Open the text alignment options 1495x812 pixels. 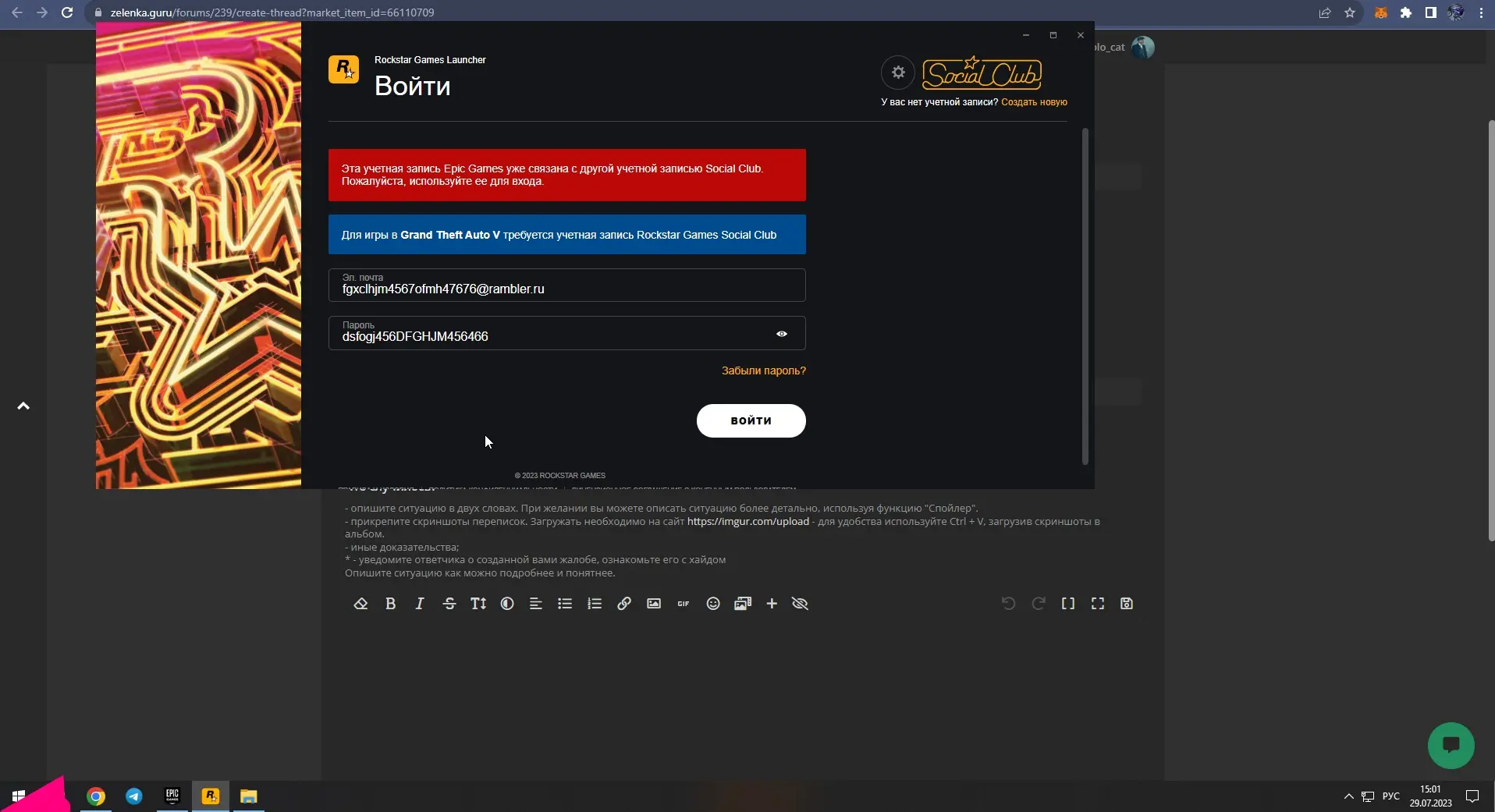tap(536, 604)
